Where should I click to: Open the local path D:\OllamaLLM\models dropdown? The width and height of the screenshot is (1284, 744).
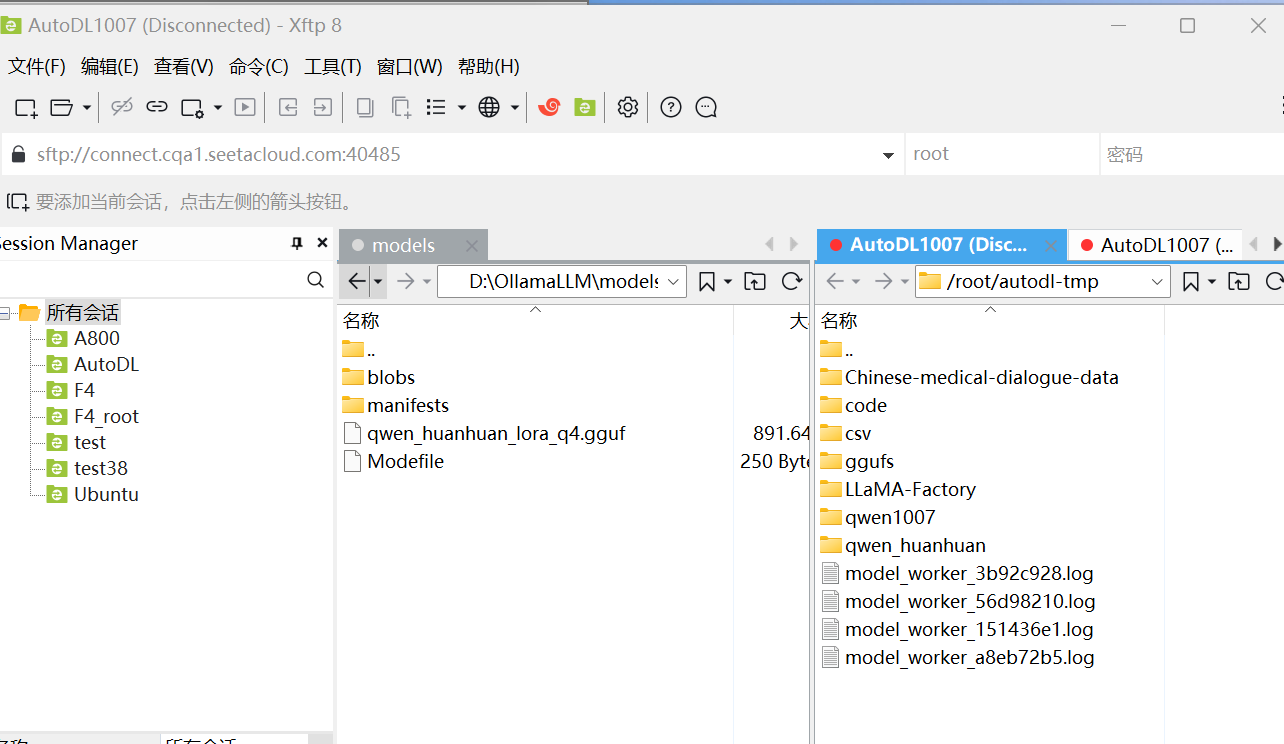674,282
